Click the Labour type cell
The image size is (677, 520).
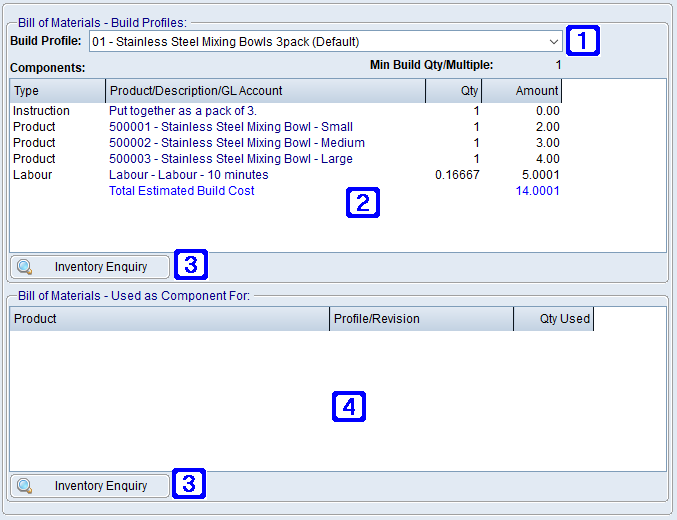(x=32, y=175)
